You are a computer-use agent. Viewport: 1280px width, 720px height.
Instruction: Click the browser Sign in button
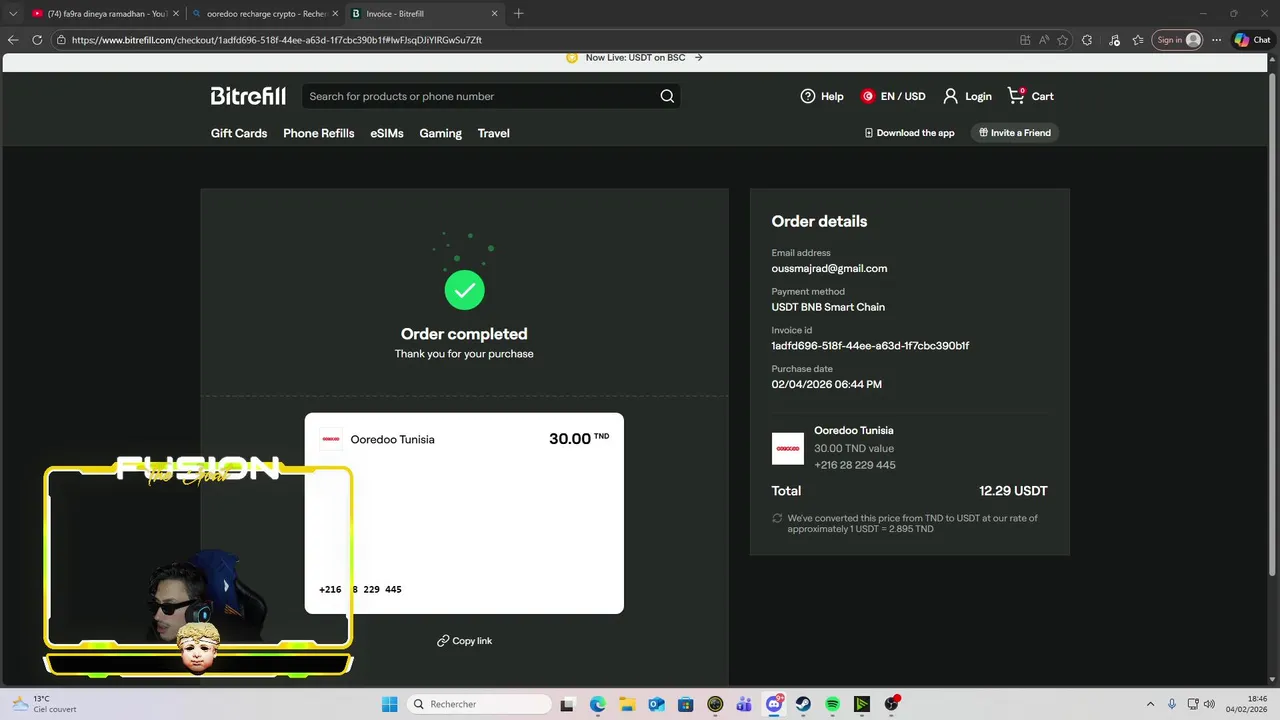tap(1178, 40)
